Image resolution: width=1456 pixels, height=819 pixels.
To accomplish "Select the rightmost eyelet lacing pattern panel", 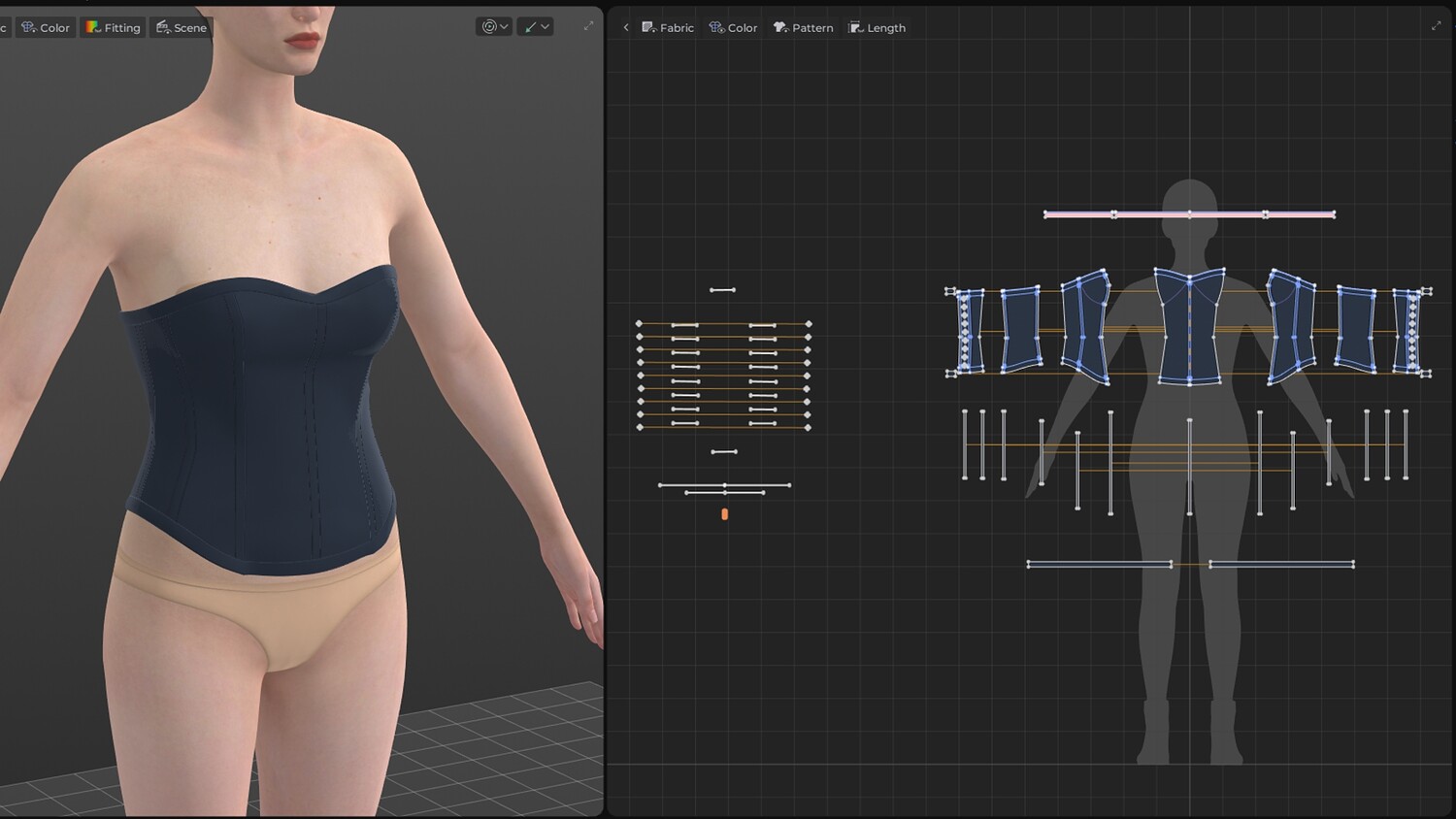I will 1407,331.
